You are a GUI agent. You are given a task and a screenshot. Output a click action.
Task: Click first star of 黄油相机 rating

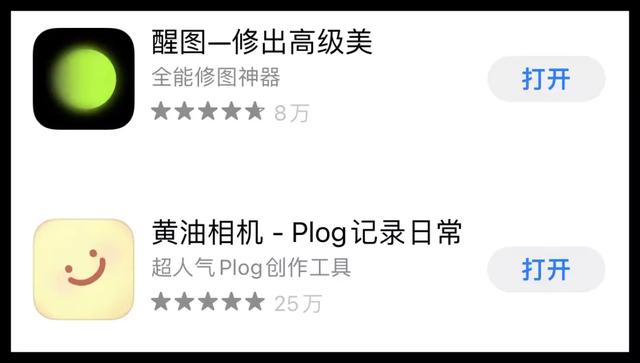click(x=161, y=302)
